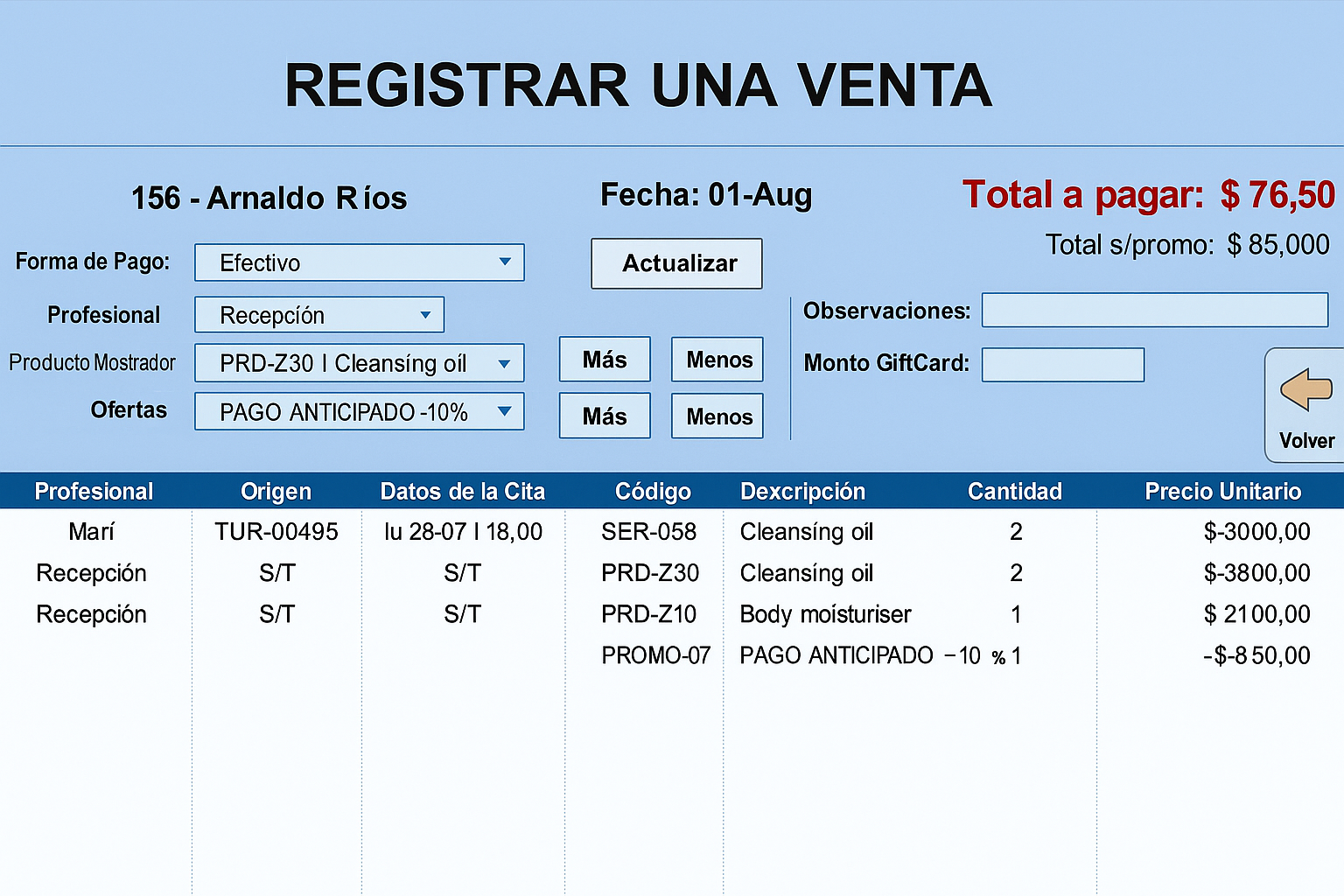Click Más button next to Ofertas
This screenshot has height=896, width=1344.
pos(605,416)
